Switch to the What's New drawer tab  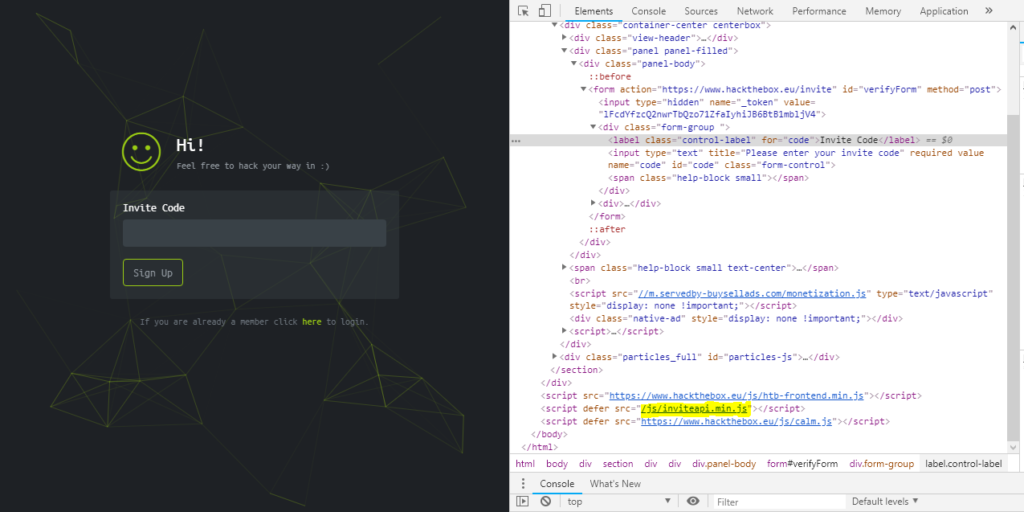point(615,484)
